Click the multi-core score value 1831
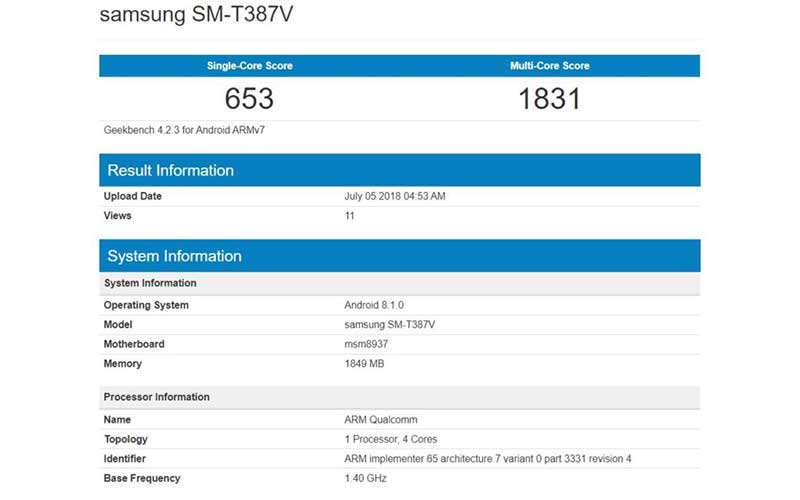800x500 pixels. pos(549,99)
